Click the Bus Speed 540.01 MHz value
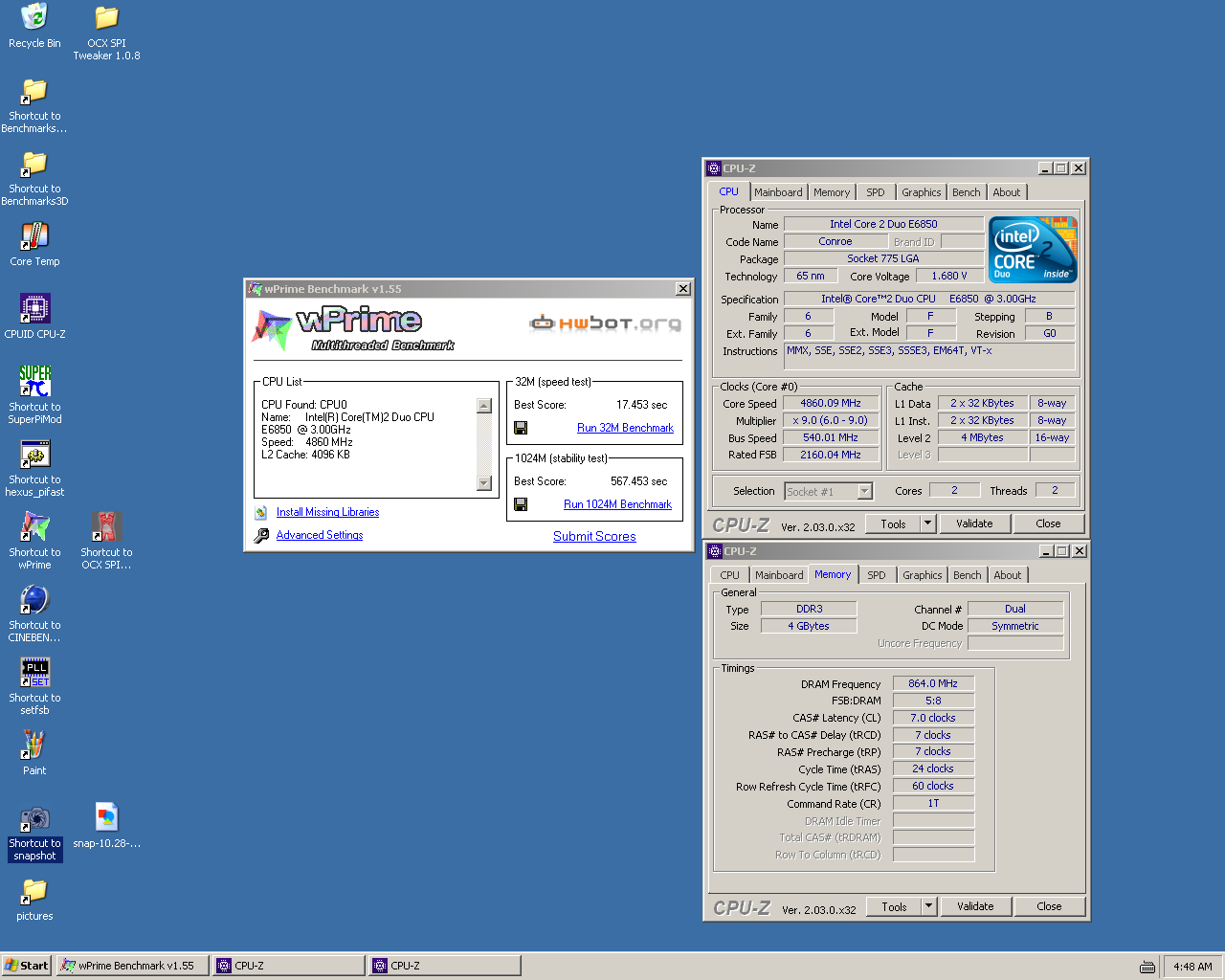The height and width of the screenshot is (980, 1225). tap(831, 437)
